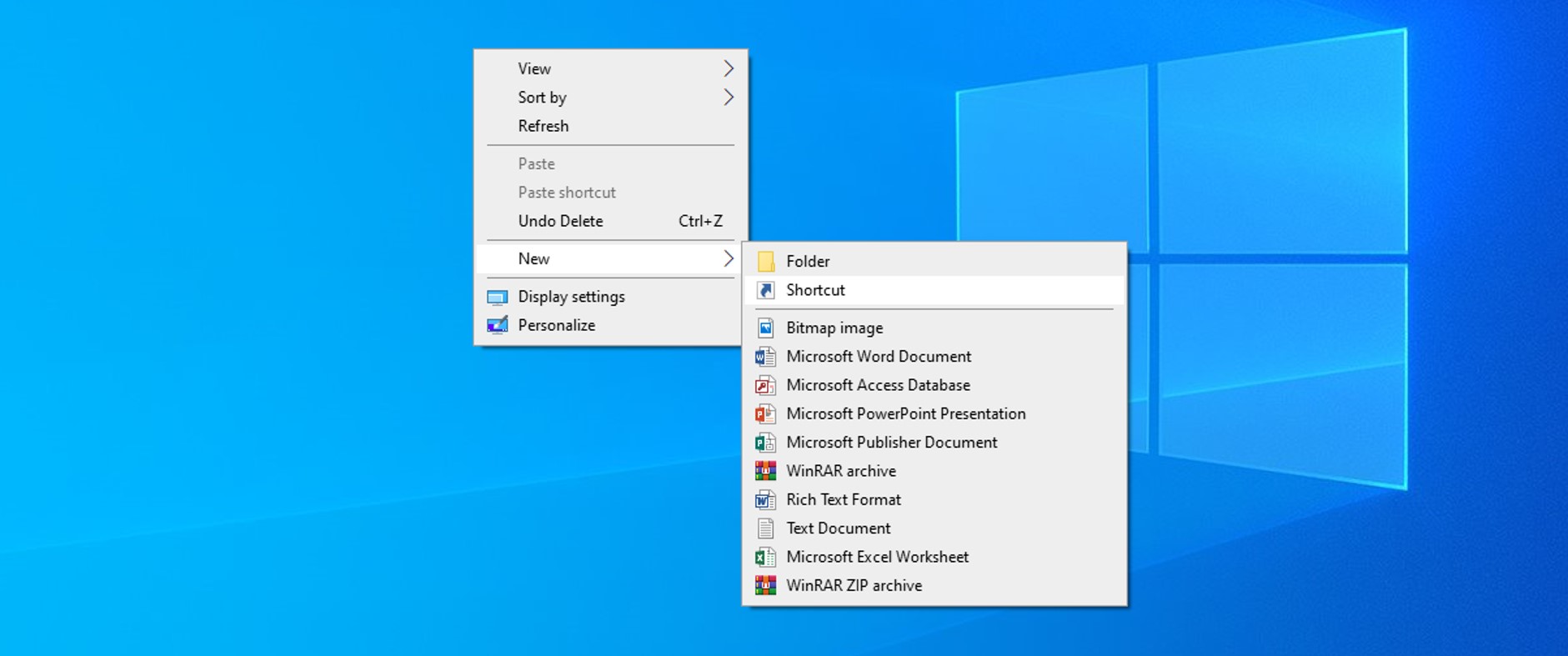Click the Paste menu entry

[610, 164]
